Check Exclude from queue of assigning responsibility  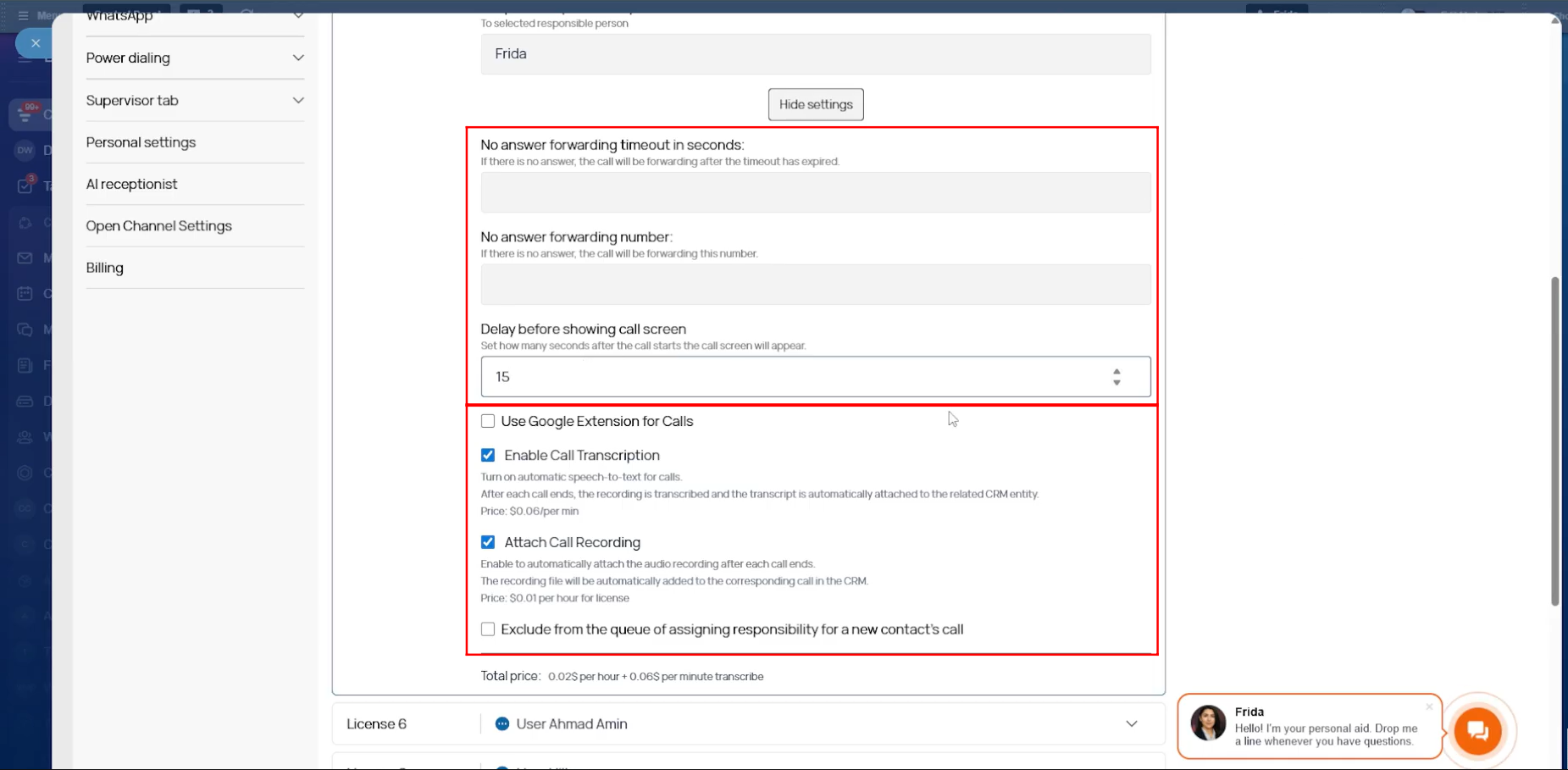(488, 629)
